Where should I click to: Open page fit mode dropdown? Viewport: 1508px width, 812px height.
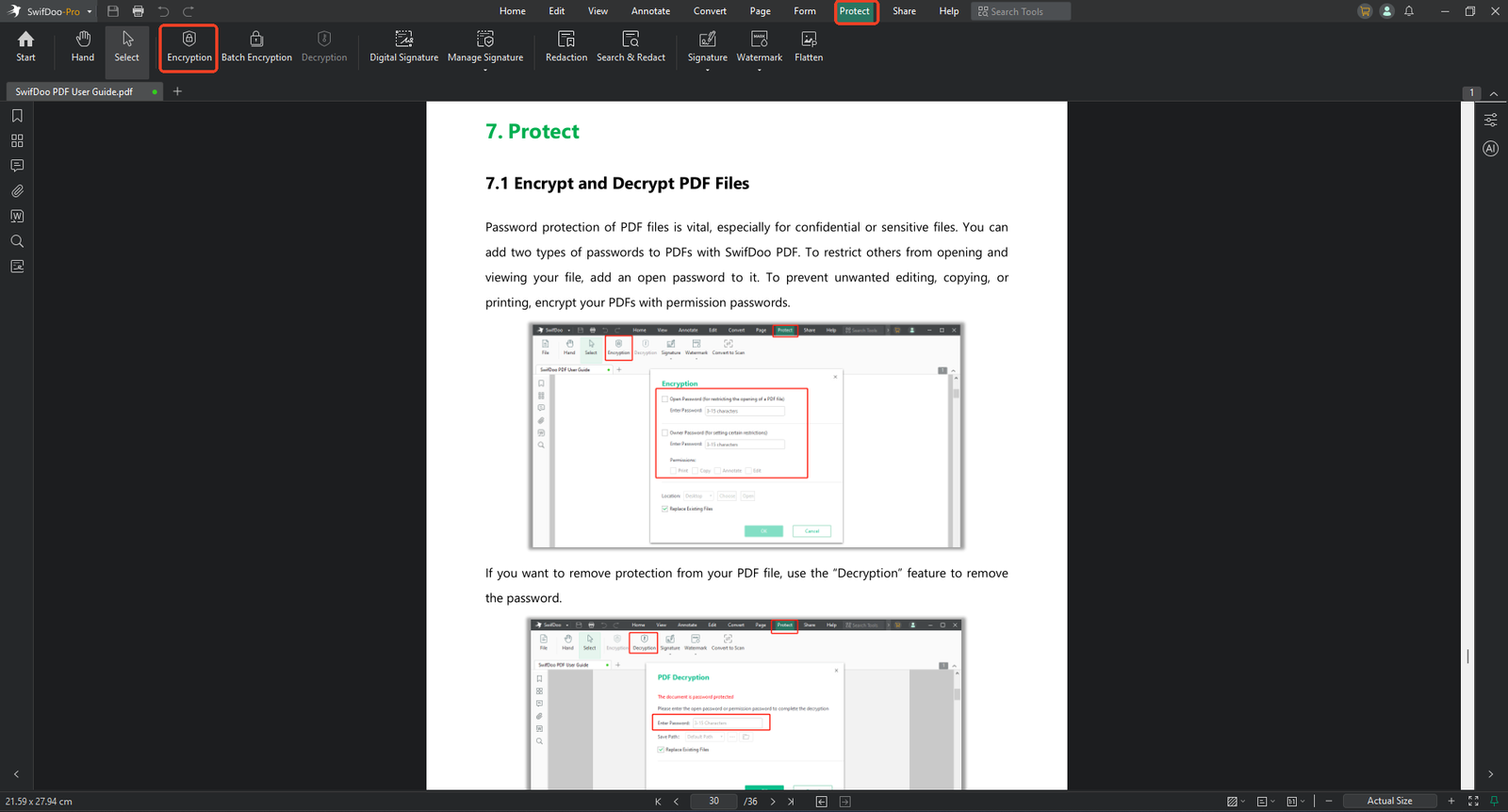pos(1296,801)
